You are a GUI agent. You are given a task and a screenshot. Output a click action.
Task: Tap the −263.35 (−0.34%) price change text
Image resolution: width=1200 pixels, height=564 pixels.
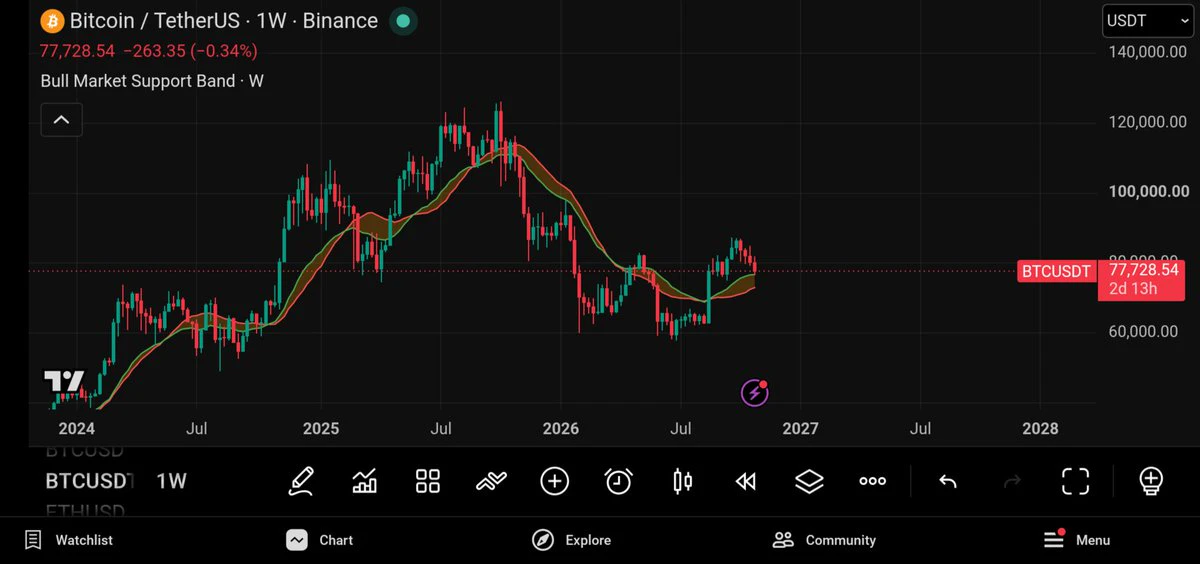click(190, 51)
